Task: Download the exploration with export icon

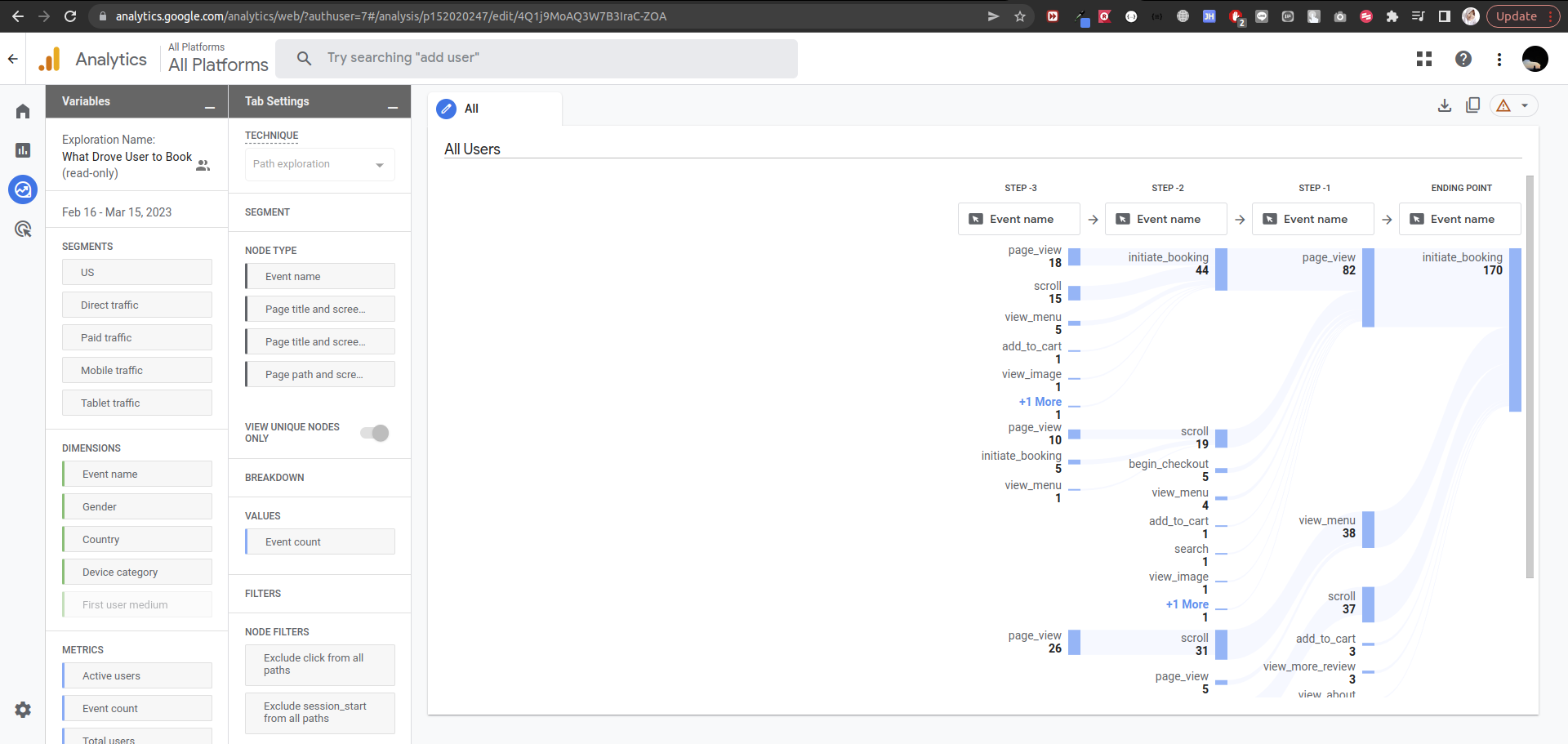Action: point(1445,105)
